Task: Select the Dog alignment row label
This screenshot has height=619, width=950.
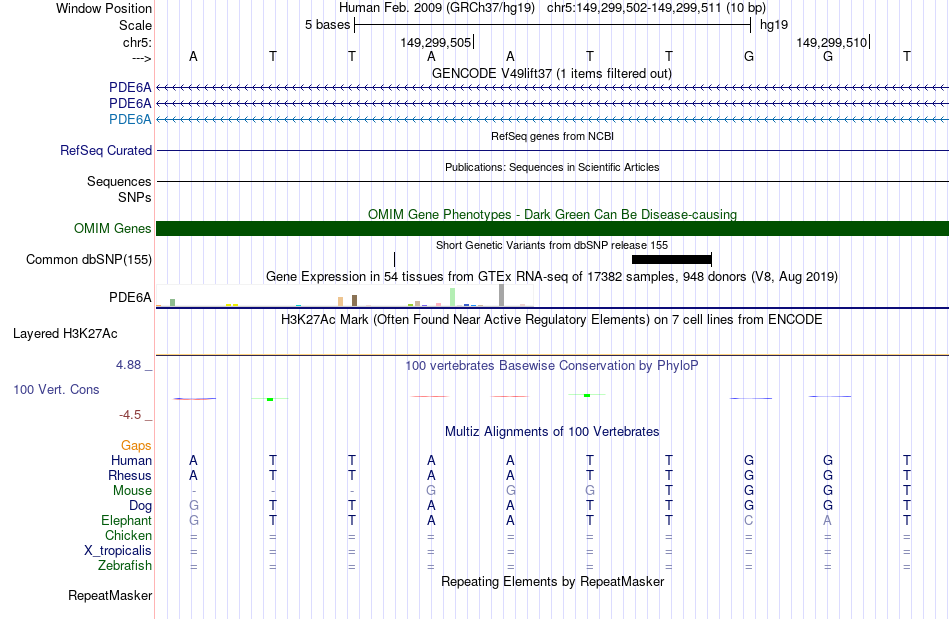Action: [141, 505]
